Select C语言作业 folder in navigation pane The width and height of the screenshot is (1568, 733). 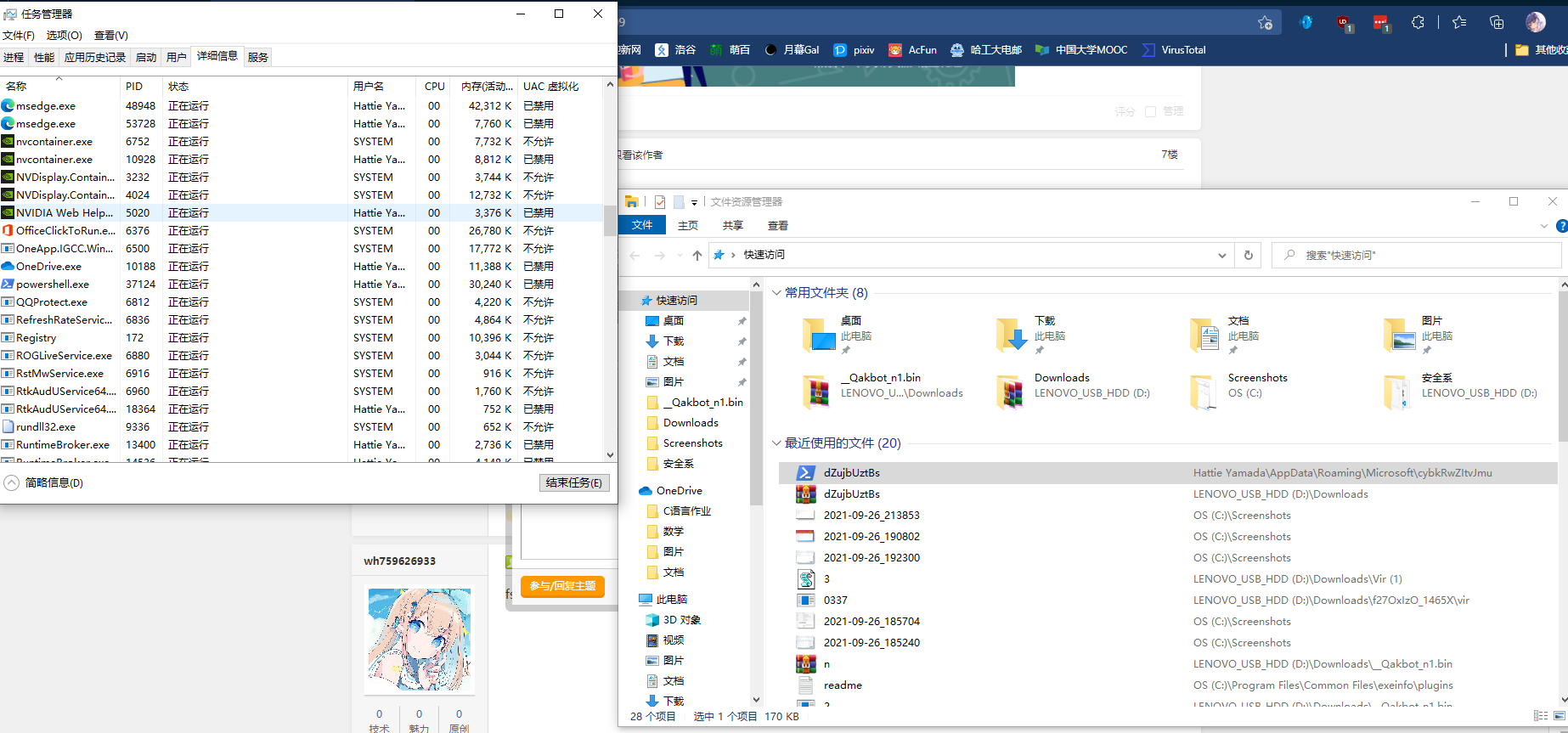pyautogui.click(x=686, y=511)
